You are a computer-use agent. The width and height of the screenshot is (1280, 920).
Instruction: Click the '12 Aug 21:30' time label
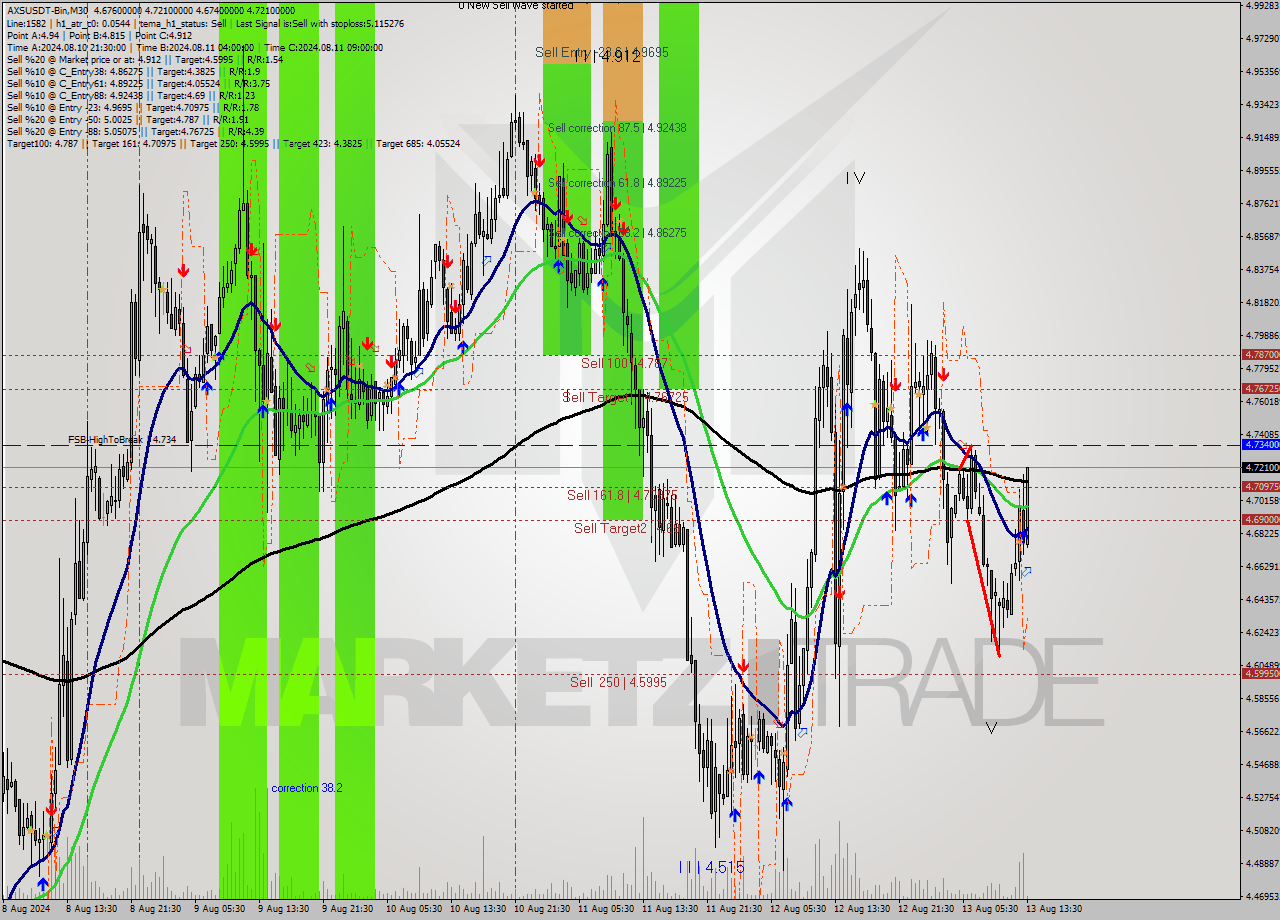[927, 910]
